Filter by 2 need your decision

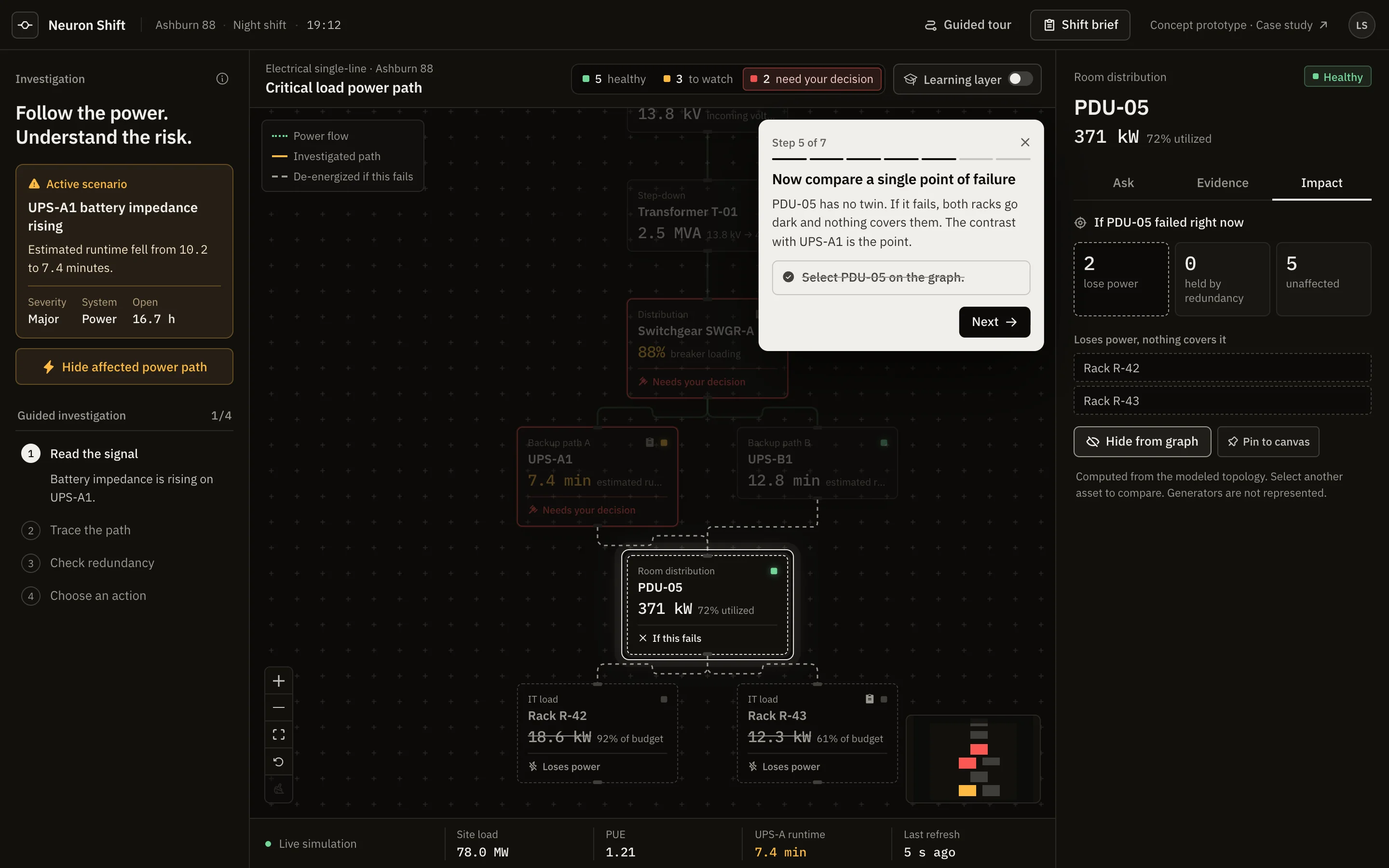tap(812, 79)
